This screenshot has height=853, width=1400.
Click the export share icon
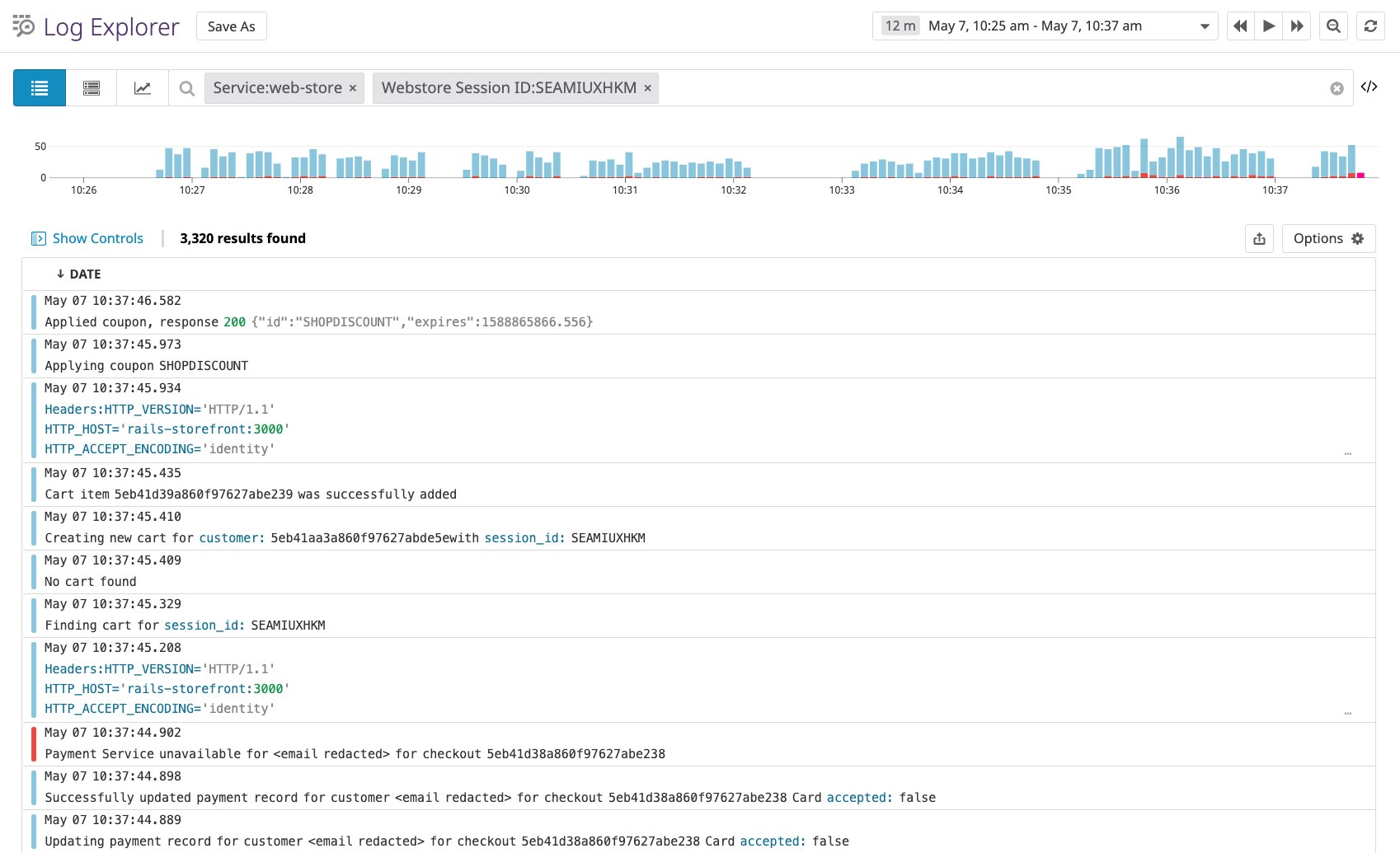point(1259,239)
